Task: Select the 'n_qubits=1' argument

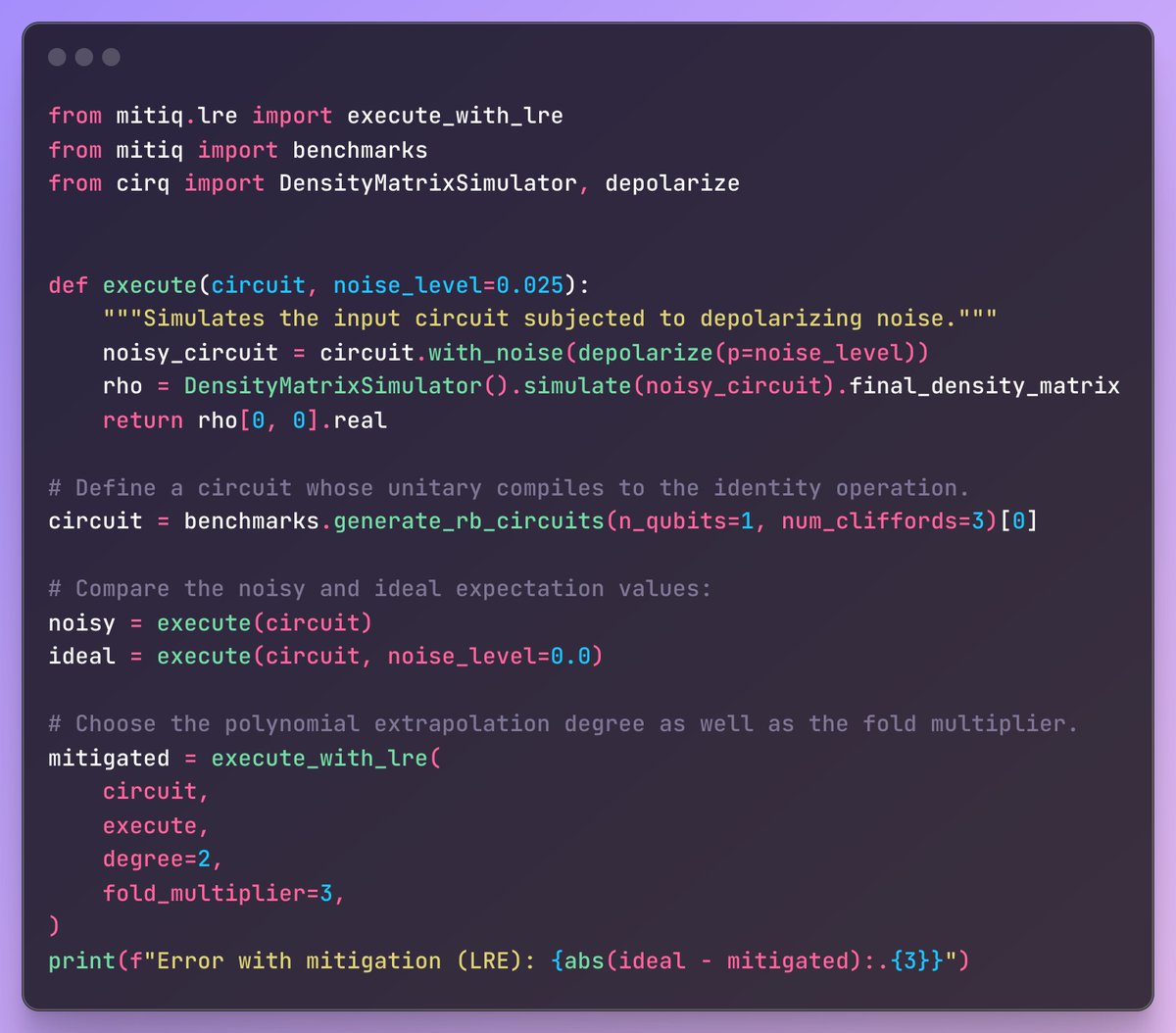Action: click(x=686, y=520)
